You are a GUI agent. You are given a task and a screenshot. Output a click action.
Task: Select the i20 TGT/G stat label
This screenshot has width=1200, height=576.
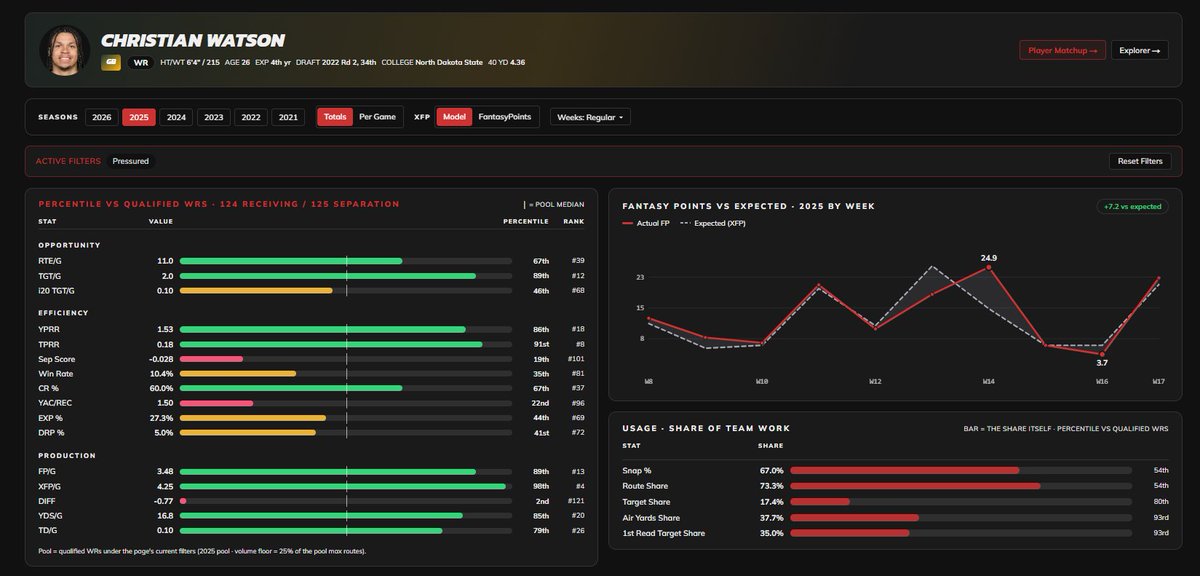point(56,291)
